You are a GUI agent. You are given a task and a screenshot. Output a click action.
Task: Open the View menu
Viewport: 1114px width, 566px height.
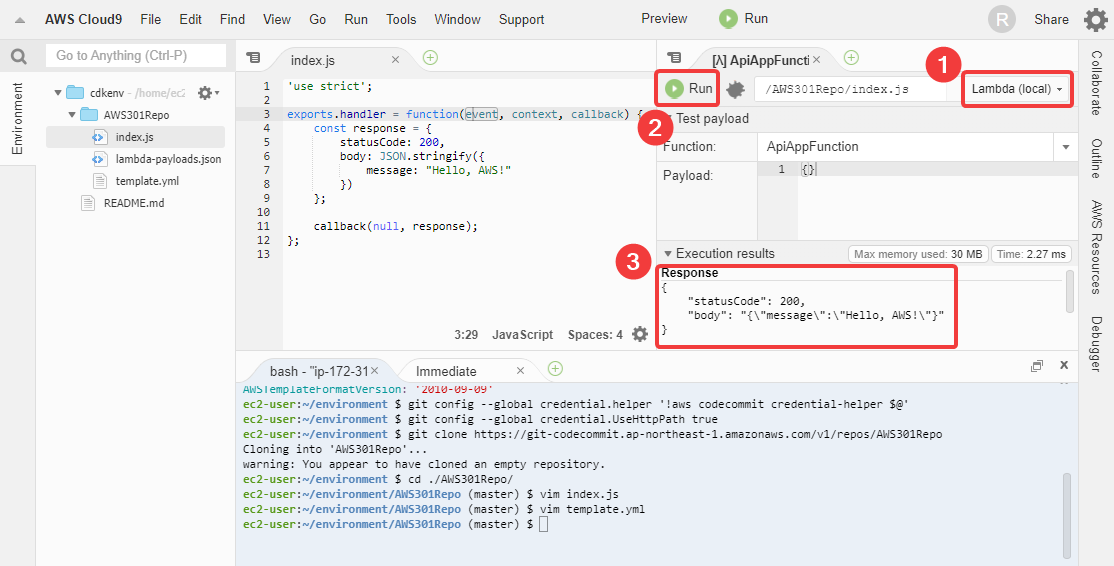click(277, 19)
